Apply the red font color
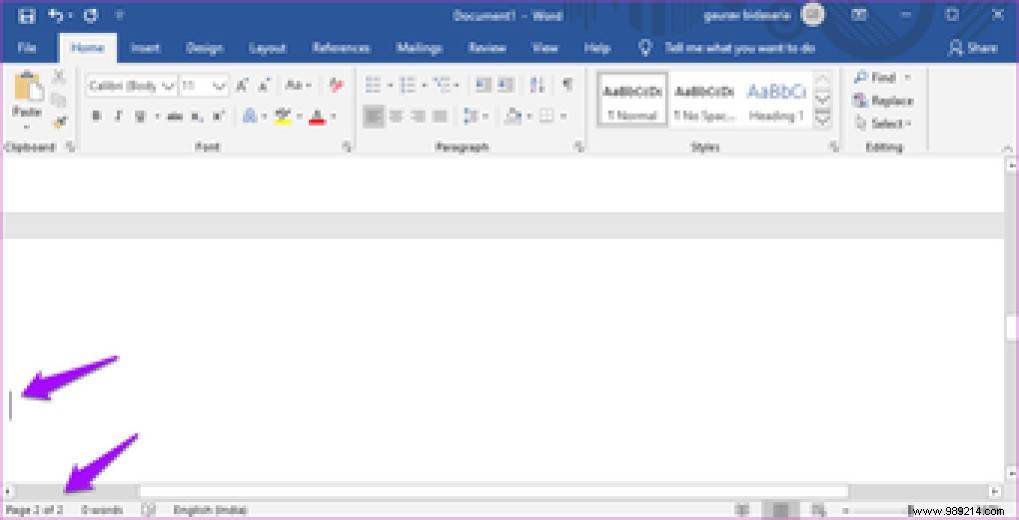The height and width of the screenshot is (520, 1019). tap(316, 116)
